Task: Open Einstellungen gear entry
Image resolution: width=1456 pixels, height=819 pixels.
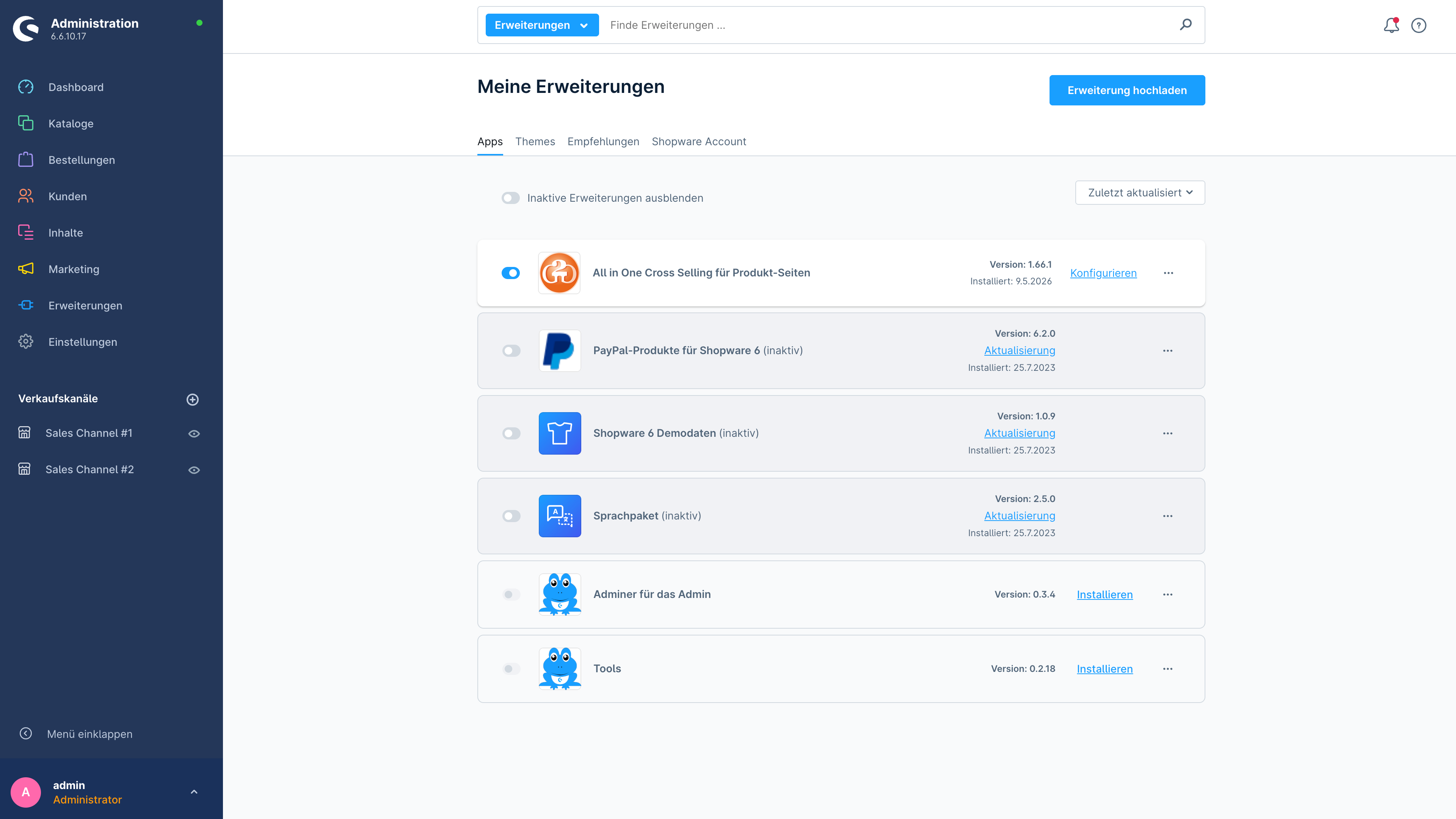Action: point(83,342)
